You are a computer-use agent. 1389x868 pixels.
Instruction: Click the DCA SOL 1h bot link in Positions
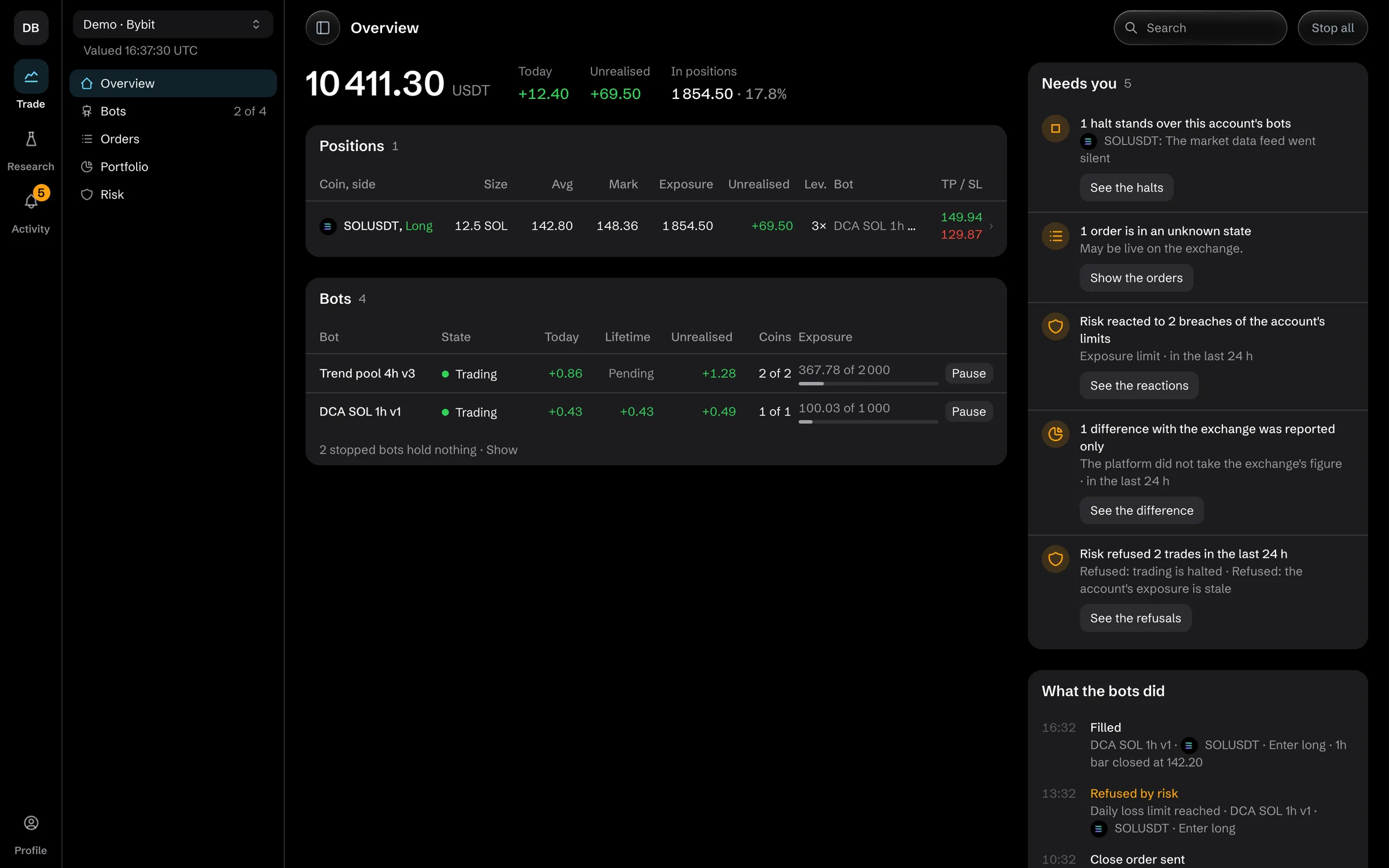tap(874, 226)
